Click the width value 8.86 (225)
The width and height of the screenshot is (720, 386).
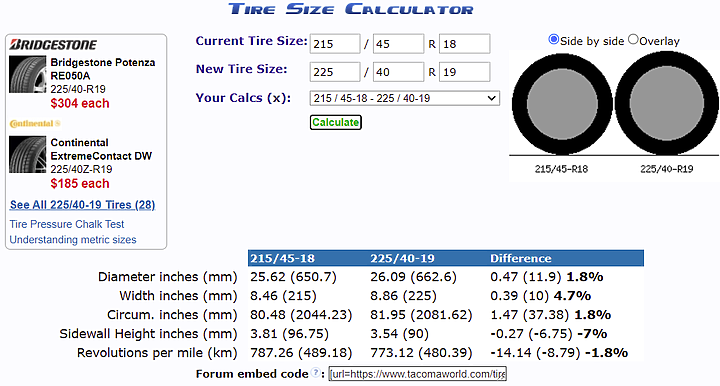[403, 296]
